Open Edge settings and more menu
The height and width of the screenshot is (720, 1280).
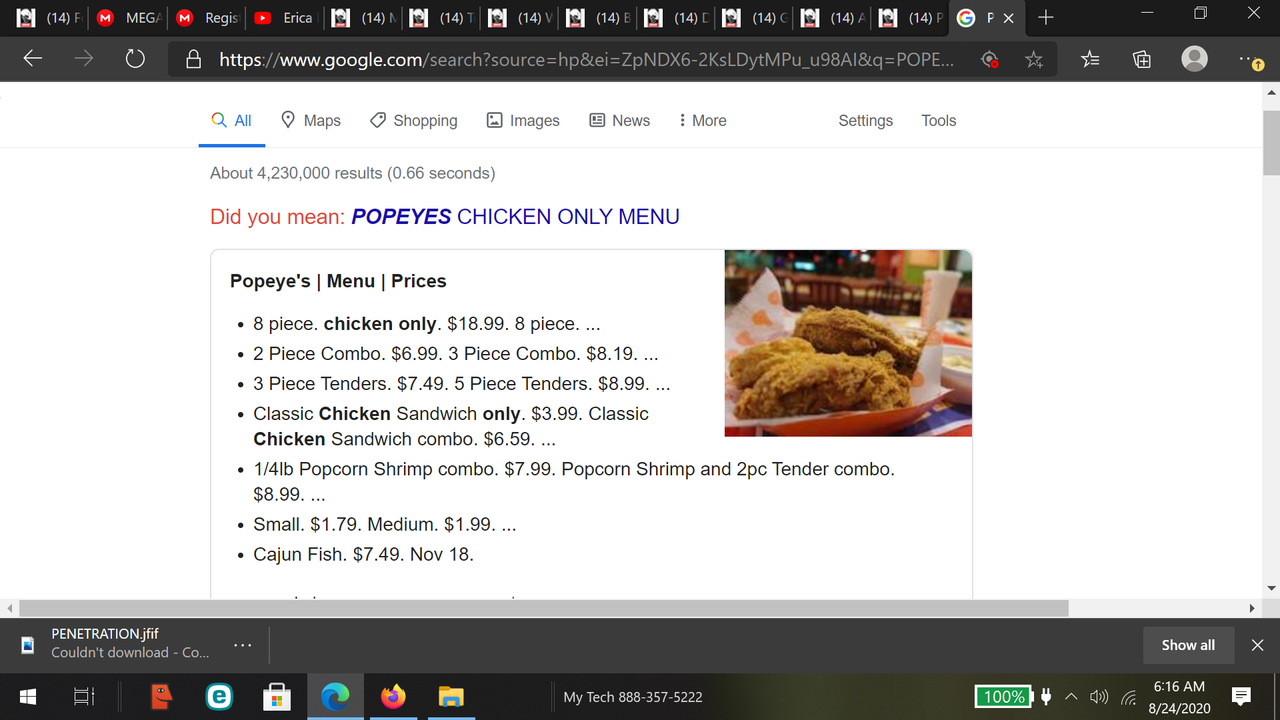point(1250,60)
